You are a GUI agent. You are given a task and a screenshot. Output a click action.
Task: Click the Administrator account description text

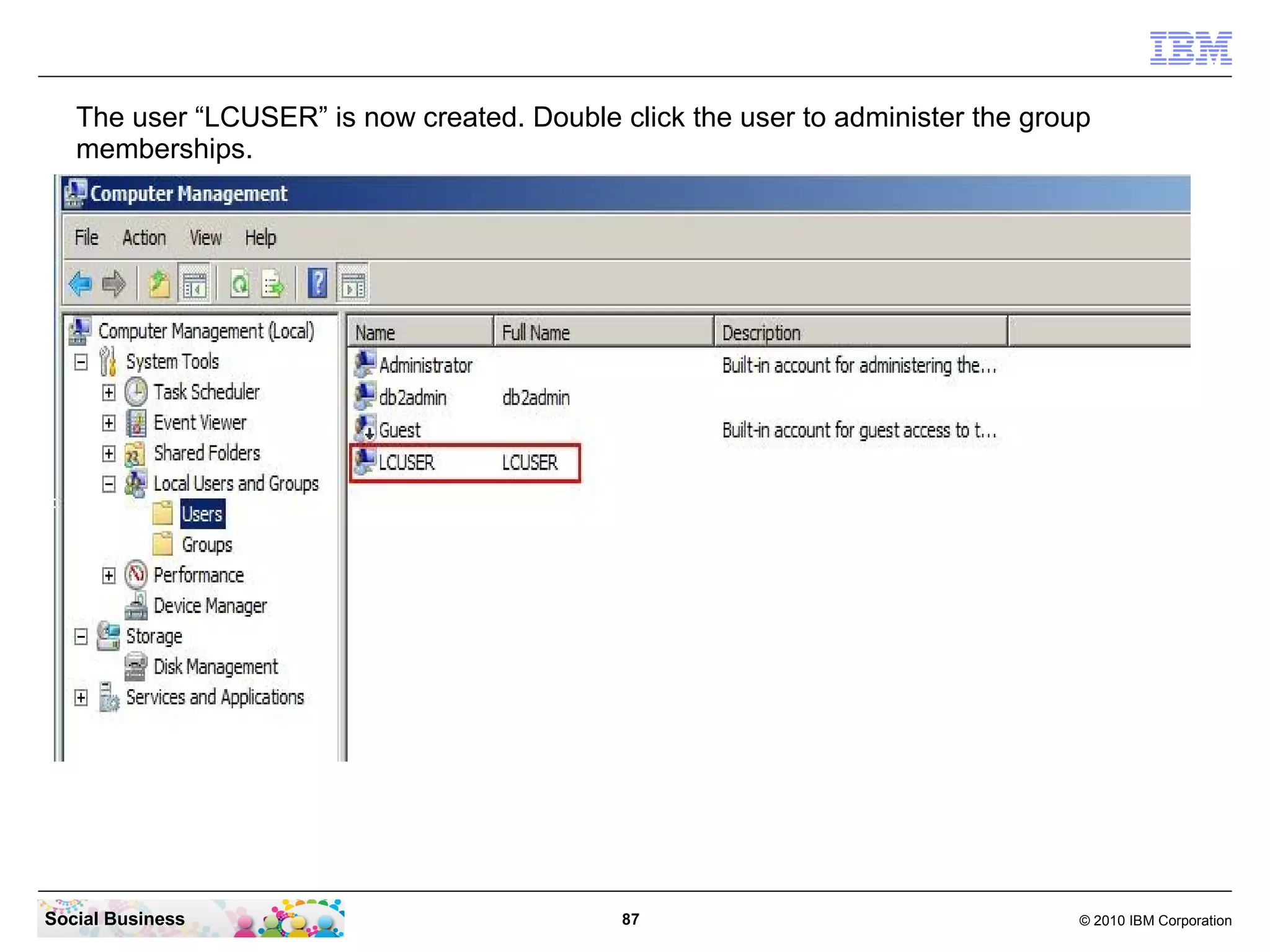click(859, 365)
